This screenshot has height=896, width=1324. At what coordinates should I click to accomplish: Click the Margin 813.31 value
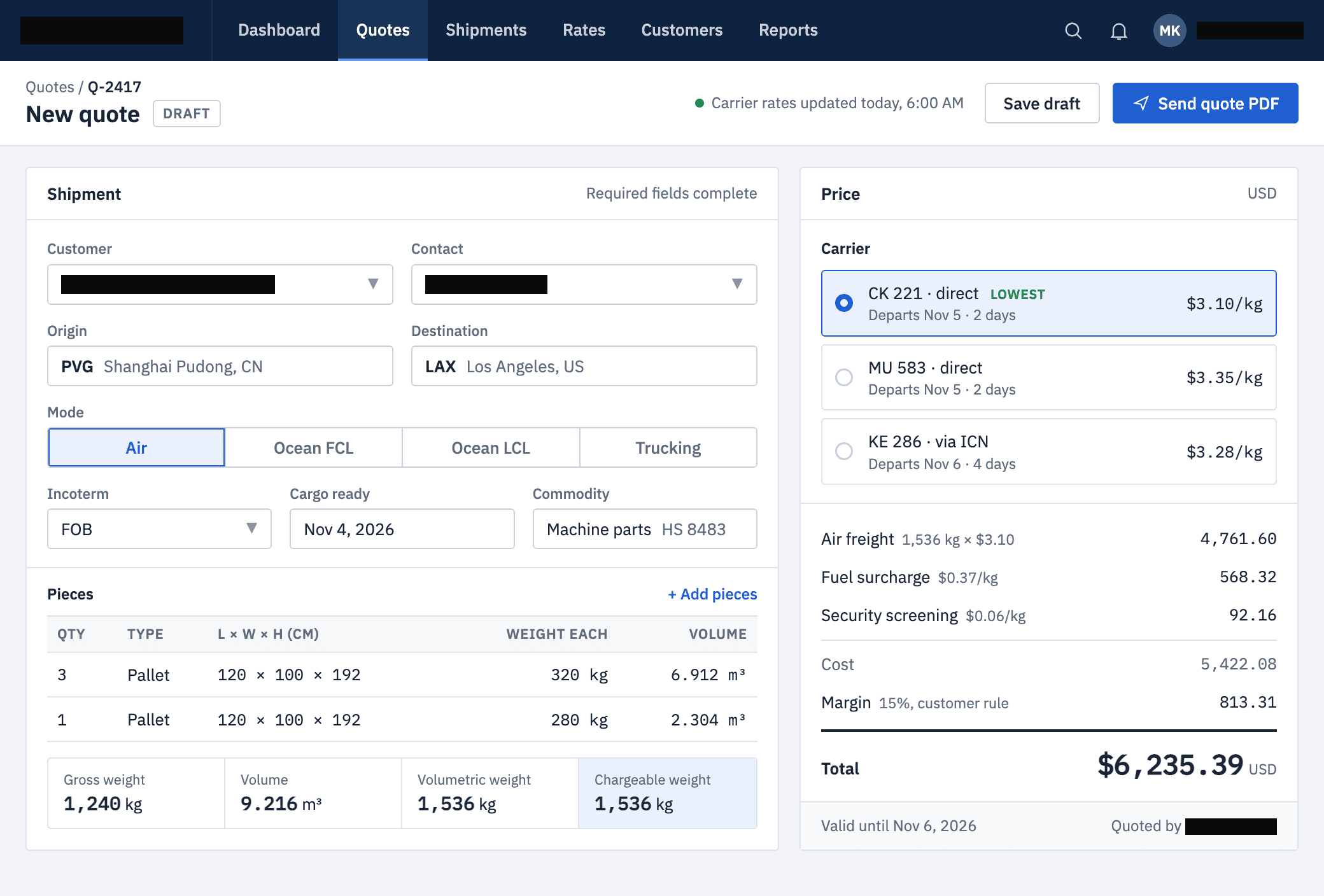coord(1248,702)
